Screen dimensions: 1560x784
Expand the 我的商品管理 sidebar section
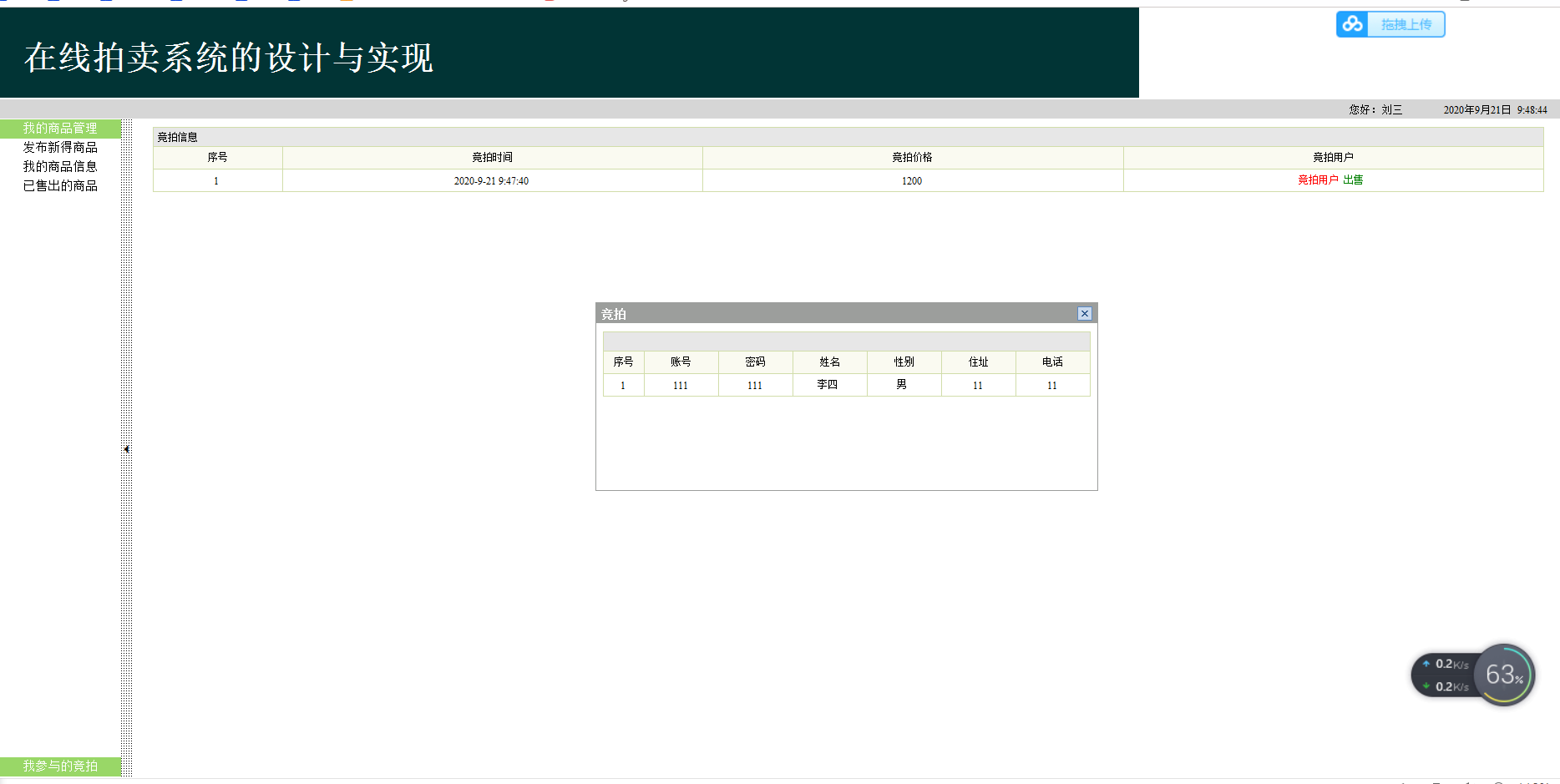pos(60,128)
